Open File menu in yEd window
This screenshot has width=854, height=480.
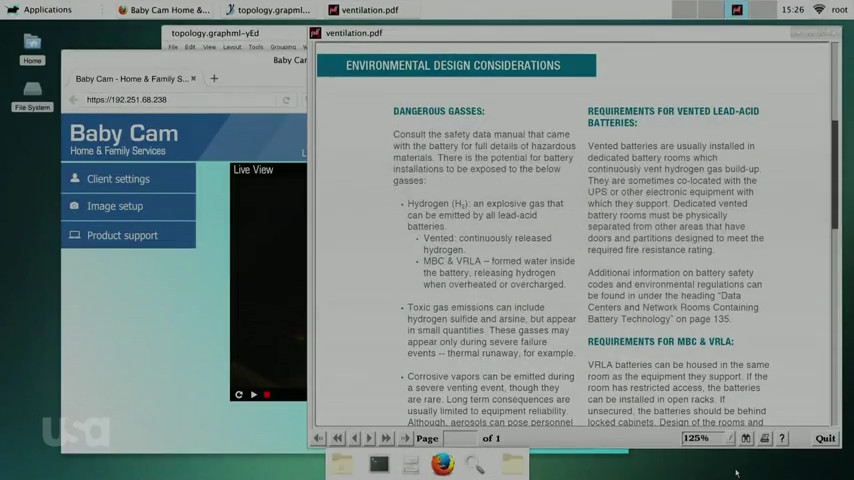pos(173,47)
